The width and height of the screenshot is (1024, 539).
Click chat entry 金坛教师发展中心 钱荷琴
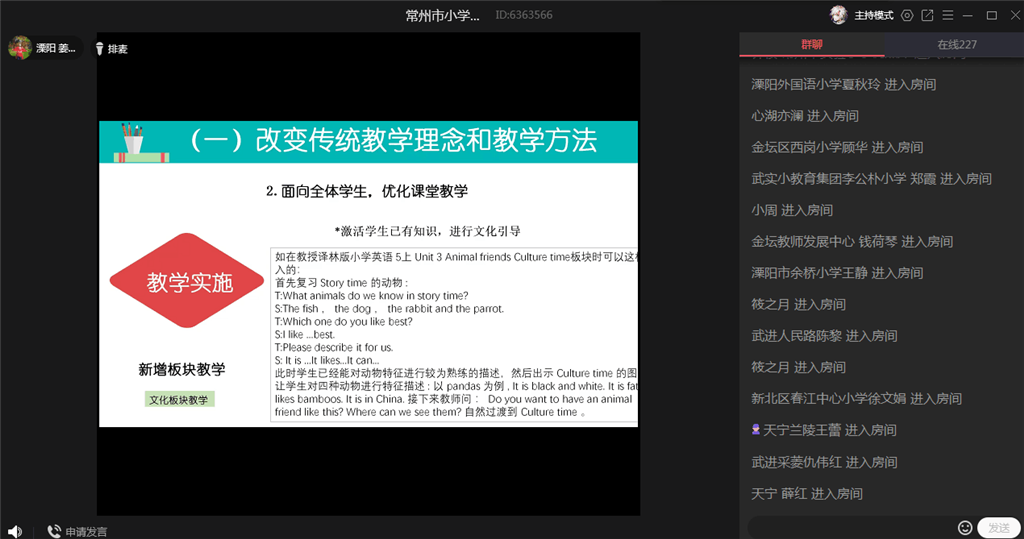tap(852, 241)
